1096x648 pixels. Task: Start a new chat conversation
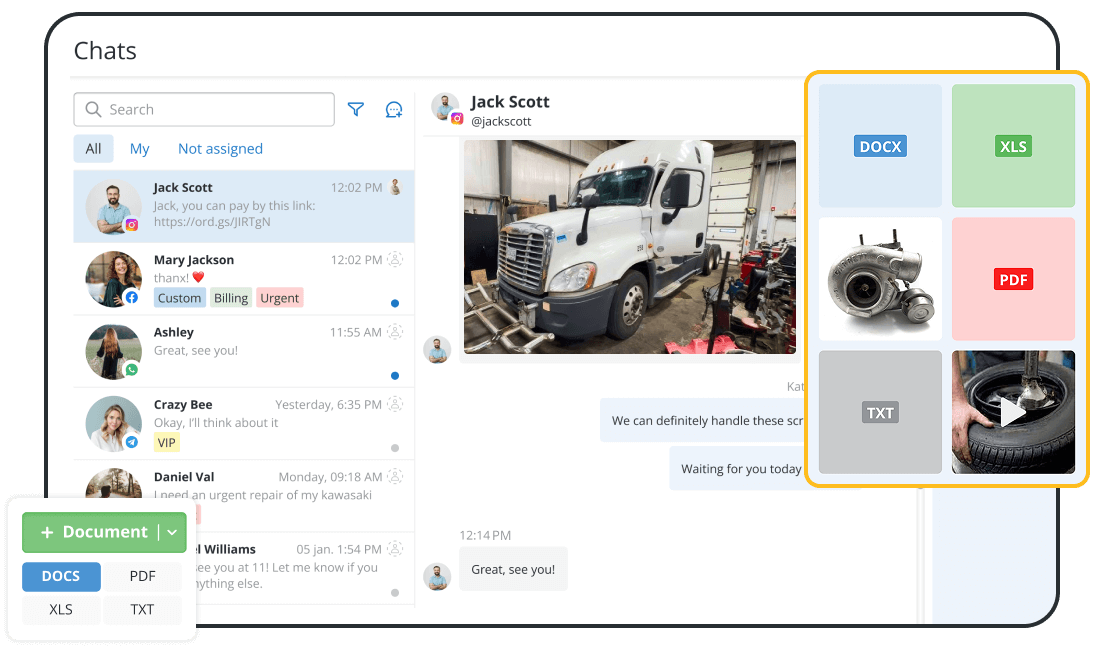[x=393, y=109]
